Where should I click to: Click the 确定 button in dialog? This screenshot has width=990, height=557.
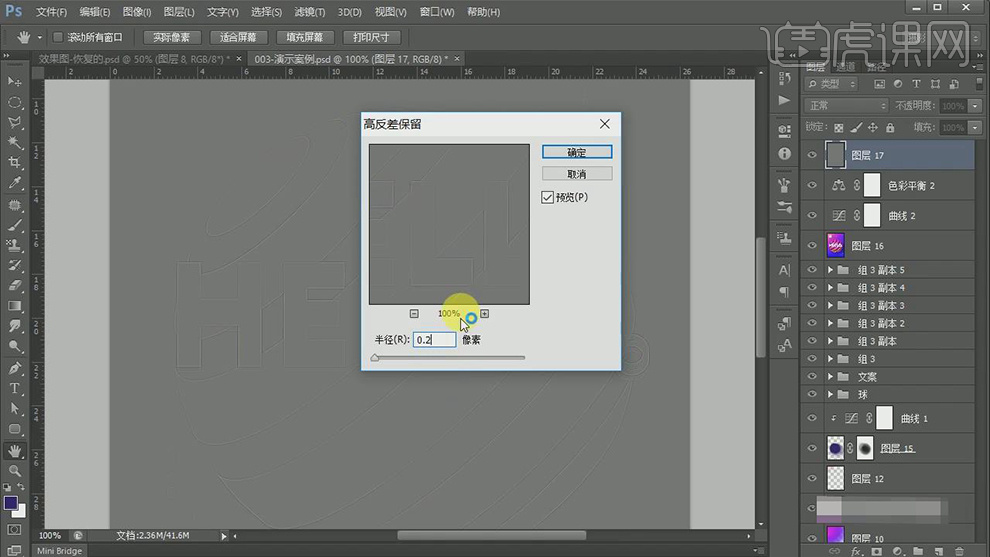click(x=576, y=153)
